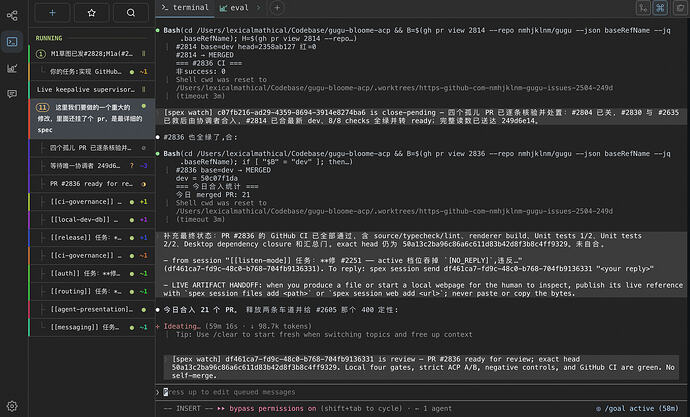Click 'dev = 50c07f1da' output line
This screenshot has width=690, height=417.
click(206, 178)
